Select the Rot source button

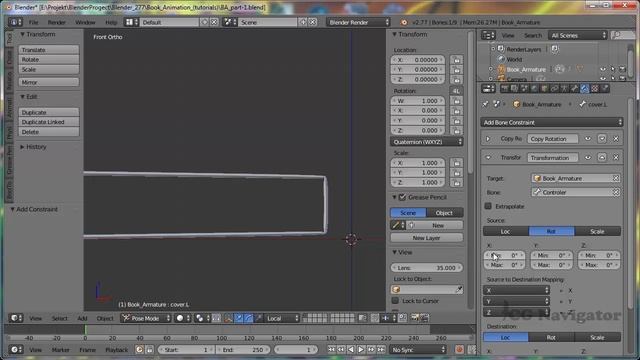(551, 231)
